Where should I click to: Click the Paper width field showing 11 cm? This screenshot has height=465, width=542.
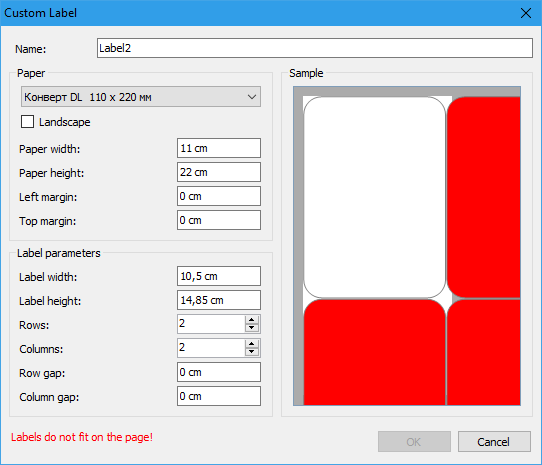(219, 148)
